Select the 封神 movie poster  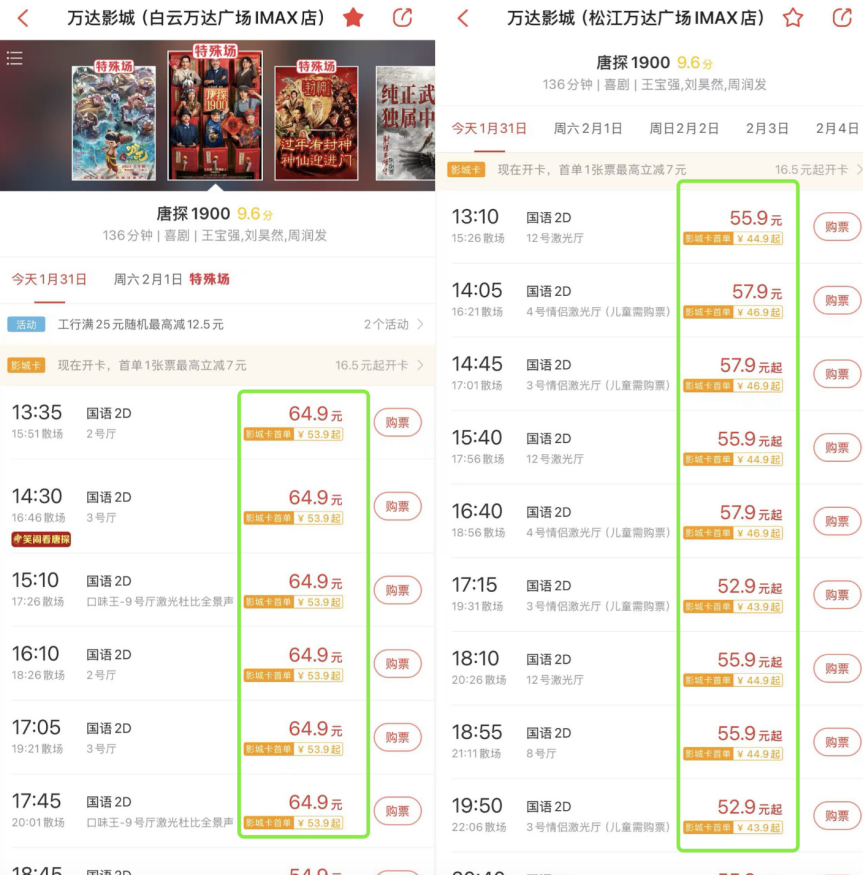coord(316,121)
